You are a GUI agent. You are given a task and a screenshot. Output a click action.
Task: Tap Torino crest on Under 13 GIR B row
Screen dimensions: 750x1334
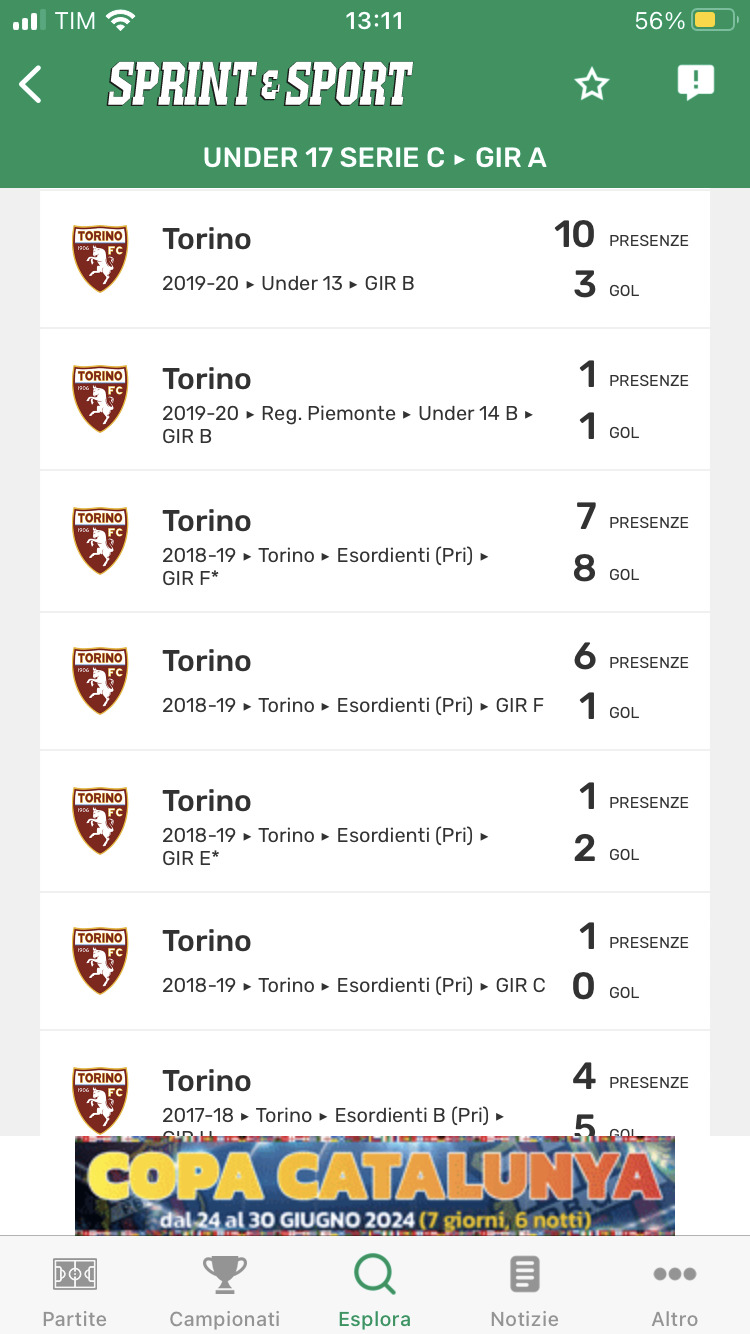click(100, 259)
